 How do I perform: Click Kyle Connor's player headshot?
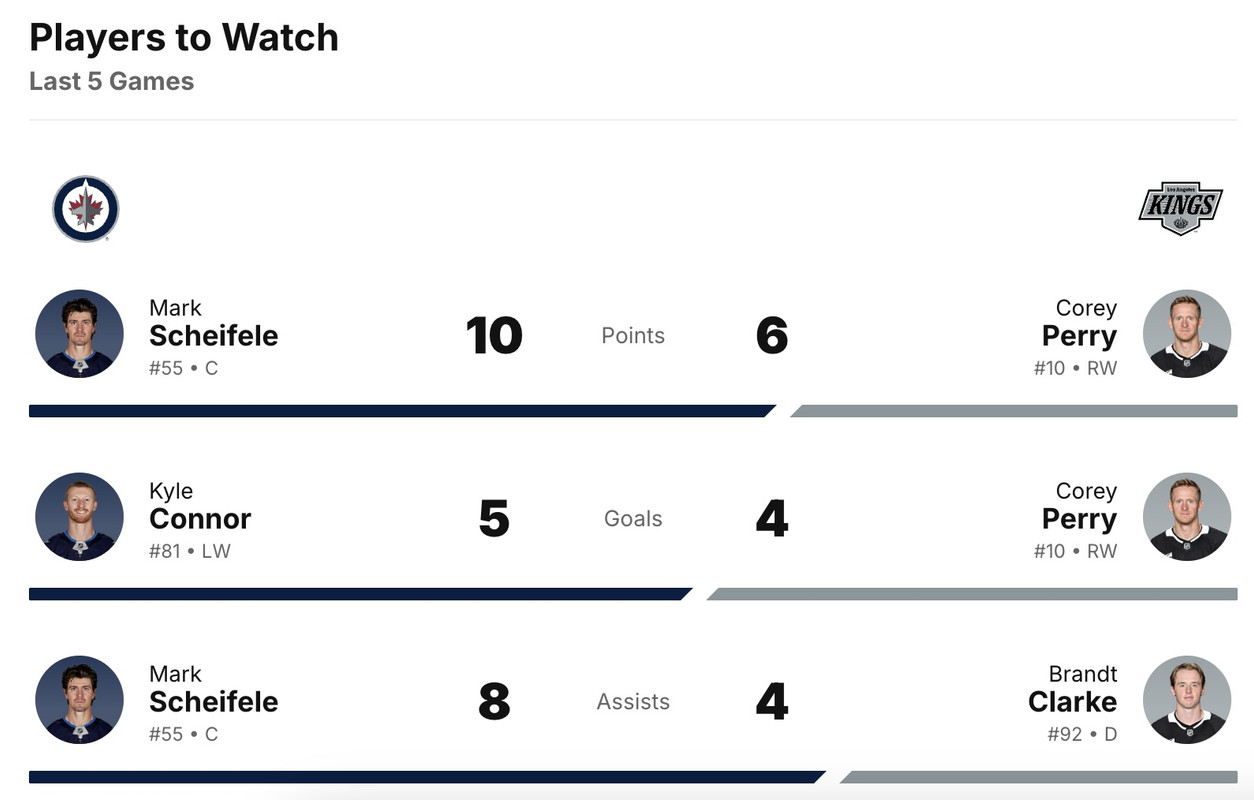[79, 517]
